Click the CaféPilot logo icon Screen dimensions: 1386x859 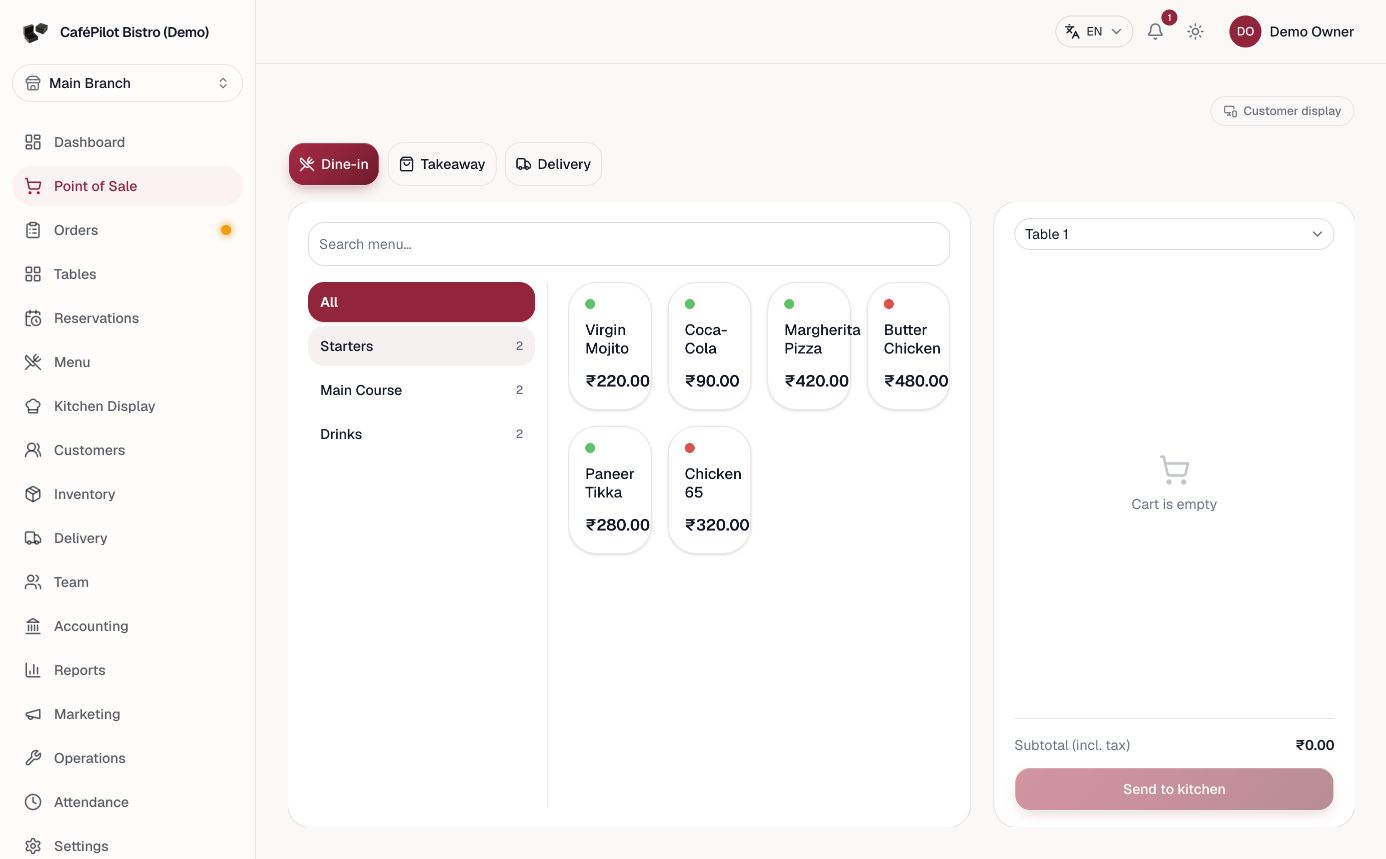click(35, 32)
